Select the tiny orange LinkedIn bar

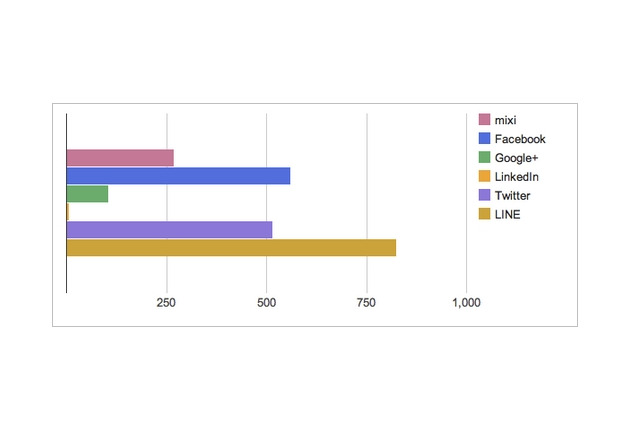click(67, 212)
